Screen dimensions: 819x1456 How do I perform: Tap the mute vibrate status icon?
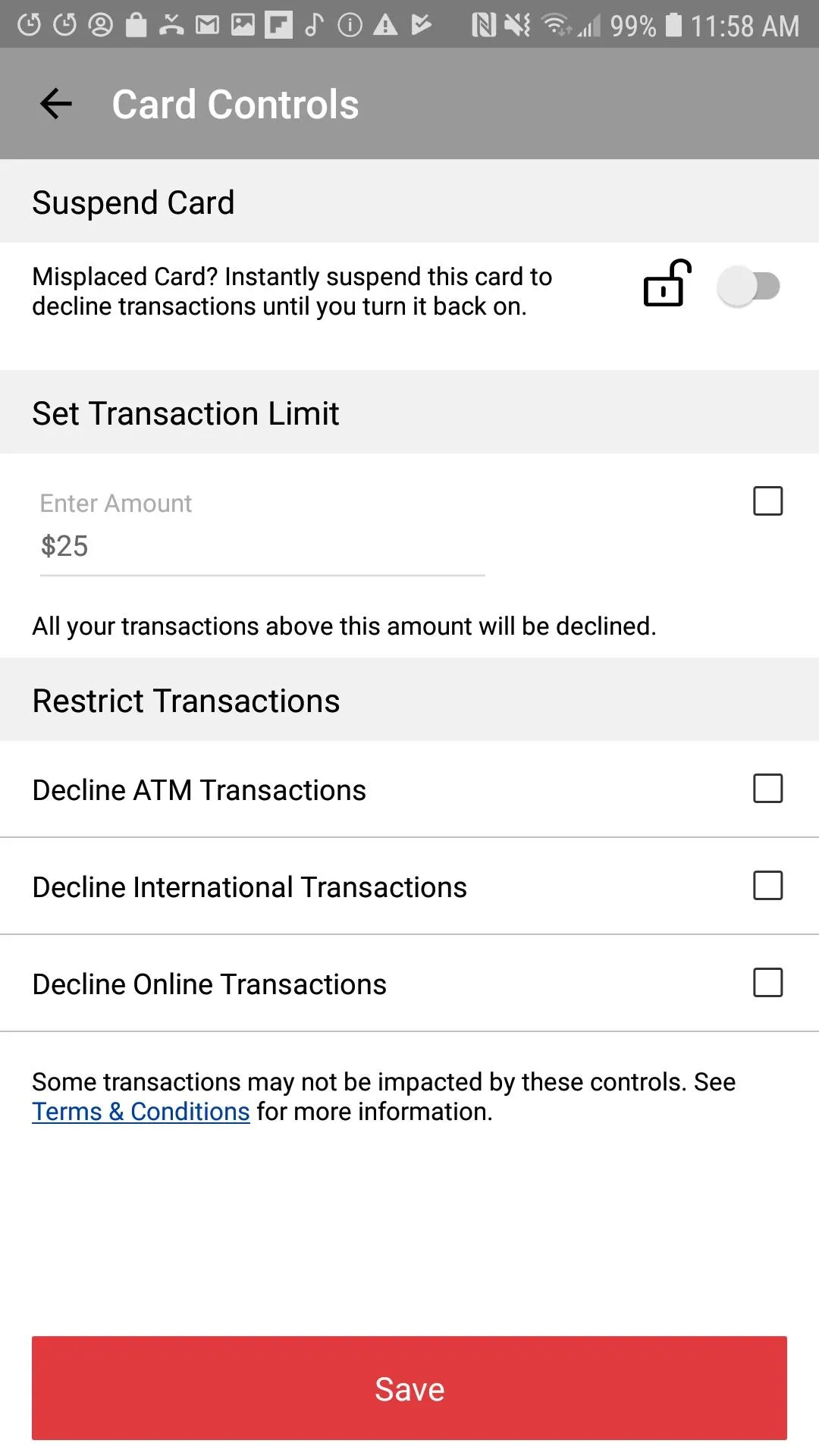point(518,26)
